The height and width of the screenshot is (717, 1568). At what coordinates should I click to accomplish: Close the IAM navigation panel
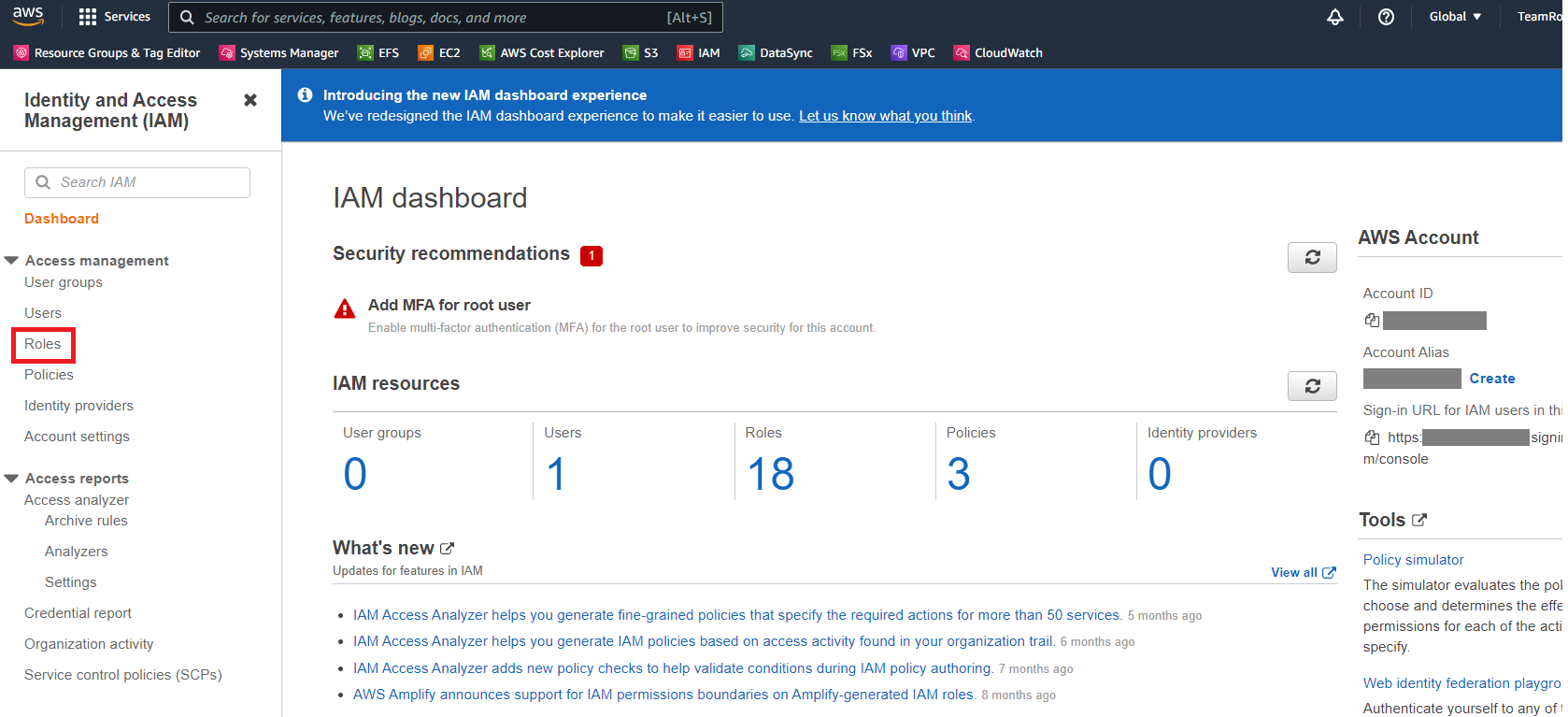point(250,100)
